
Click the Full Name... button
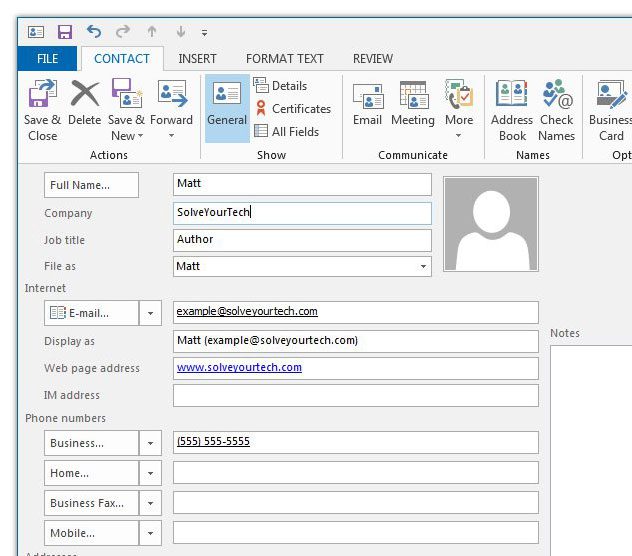[92, 185]
